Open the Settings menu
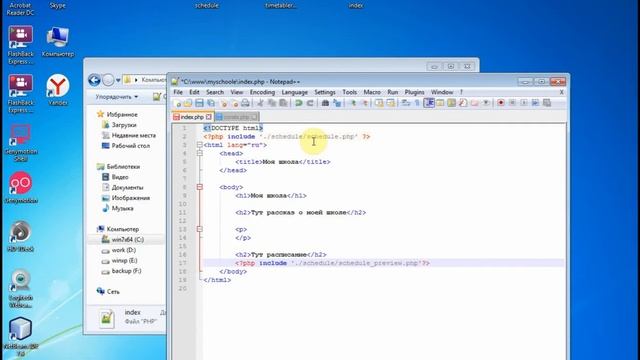The width and height of the screenshot is (640, 360). 324,92
